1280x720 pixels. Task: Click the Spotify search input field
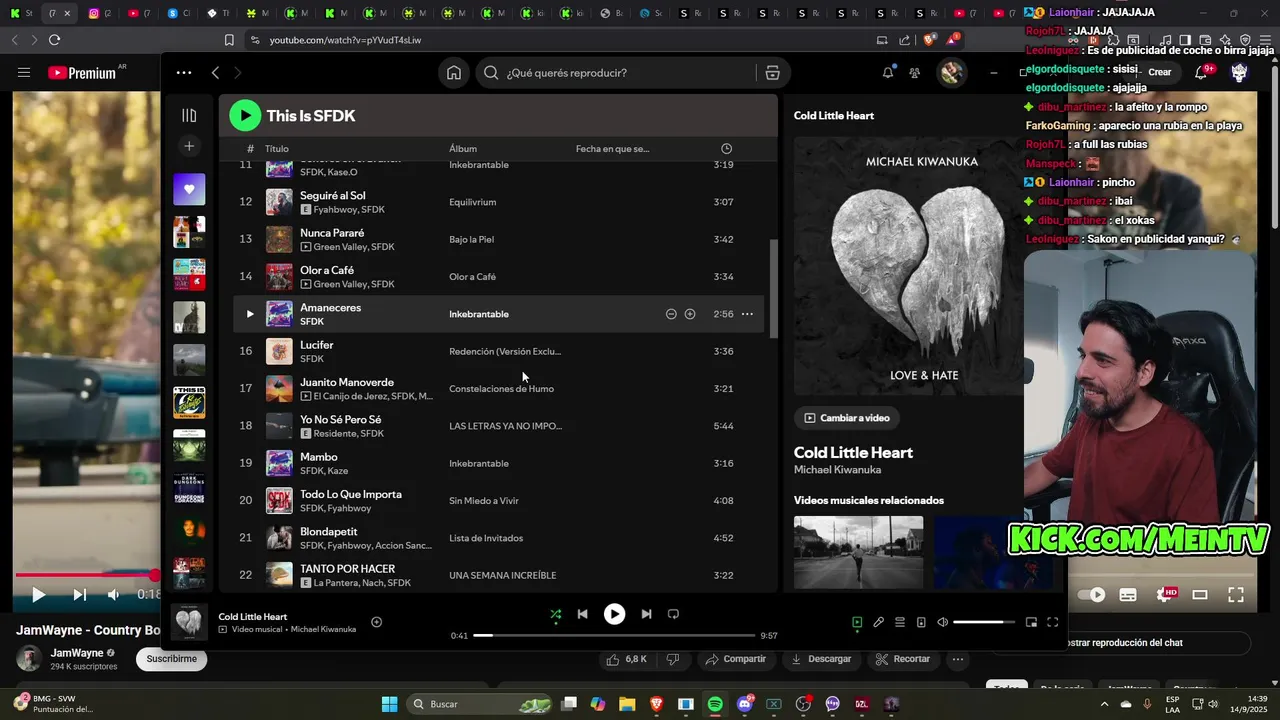point(628,73)
